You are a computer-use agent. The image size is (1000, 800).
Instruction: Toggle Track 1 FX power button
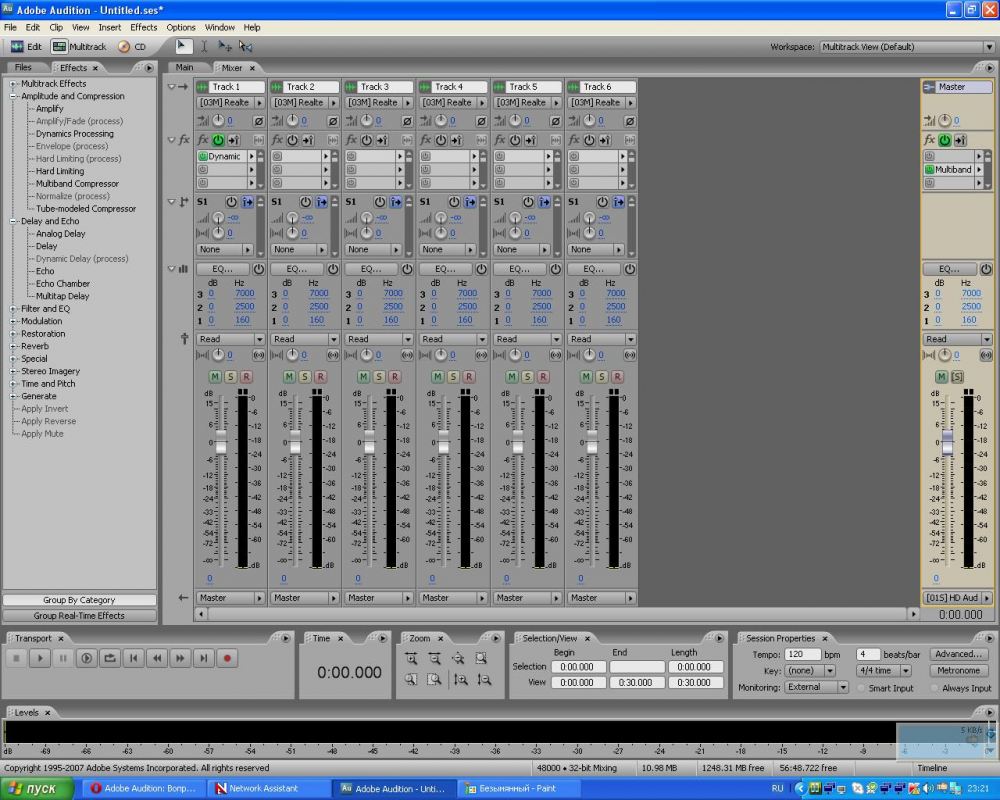[218, 140]
